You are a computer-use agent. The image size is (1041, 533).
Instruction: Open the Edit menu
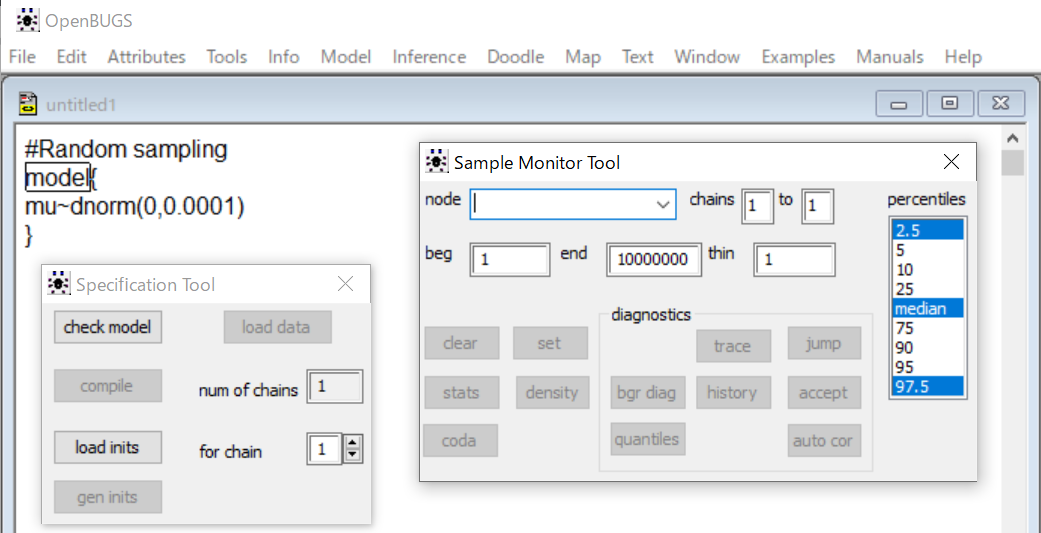72,57
